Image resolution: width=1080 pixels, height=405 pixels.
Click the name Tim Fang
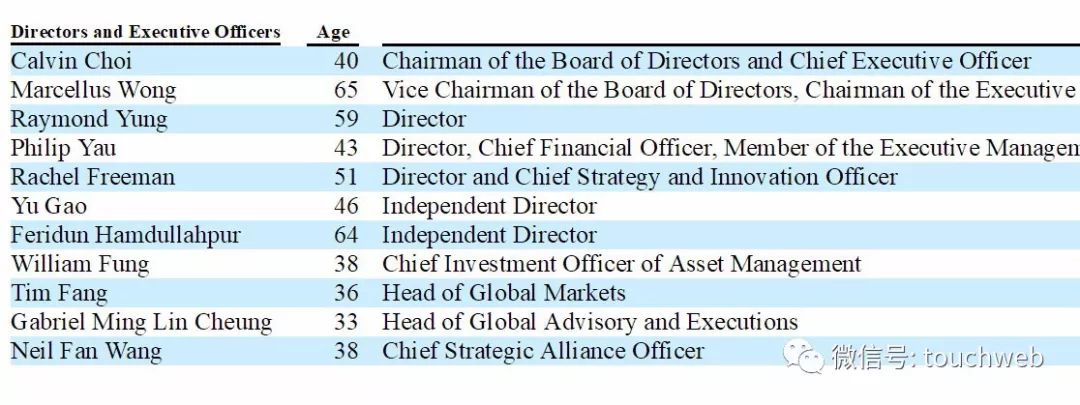[59, 293]
